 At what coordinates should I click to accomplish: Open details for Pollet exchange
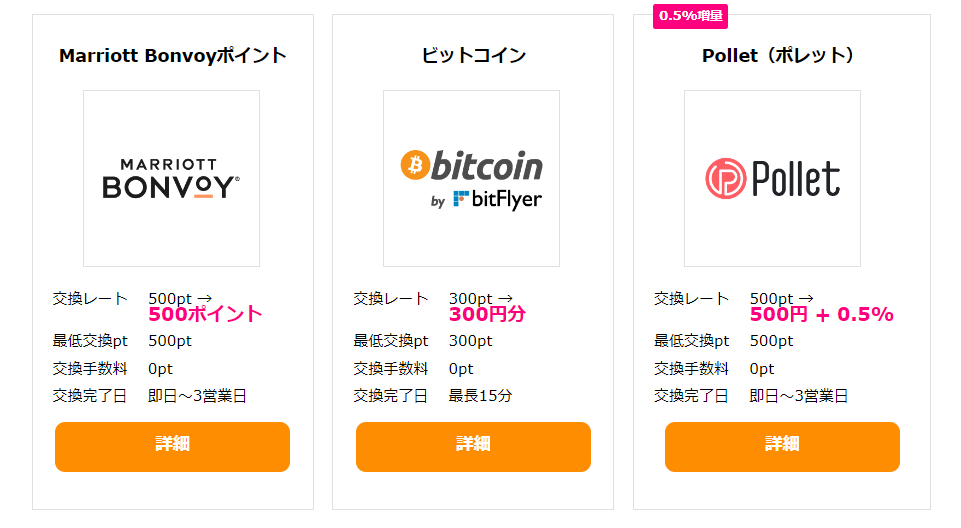pyautogui.click(x=782, y=447)
